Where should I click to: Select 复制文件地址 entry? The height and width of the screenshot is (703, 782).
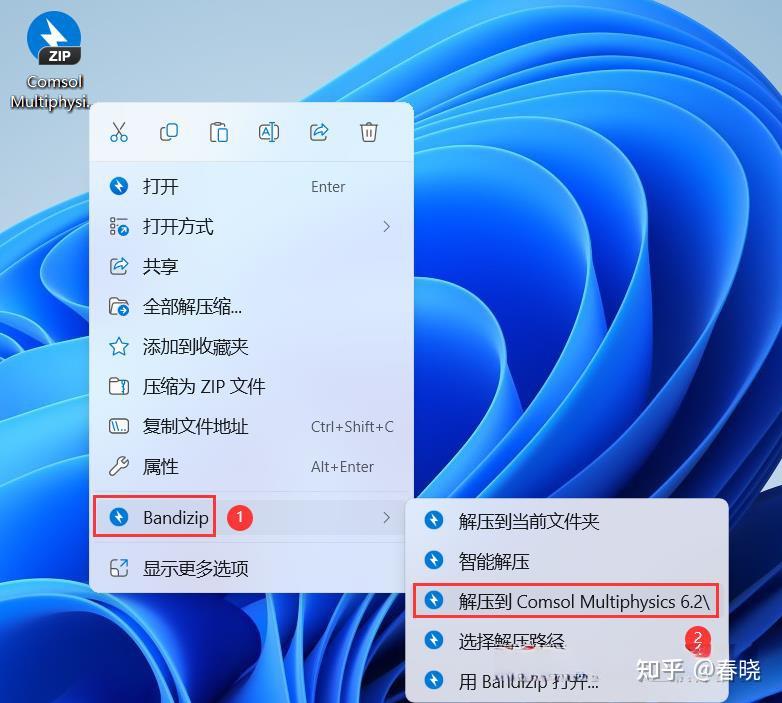coord(251,426)
